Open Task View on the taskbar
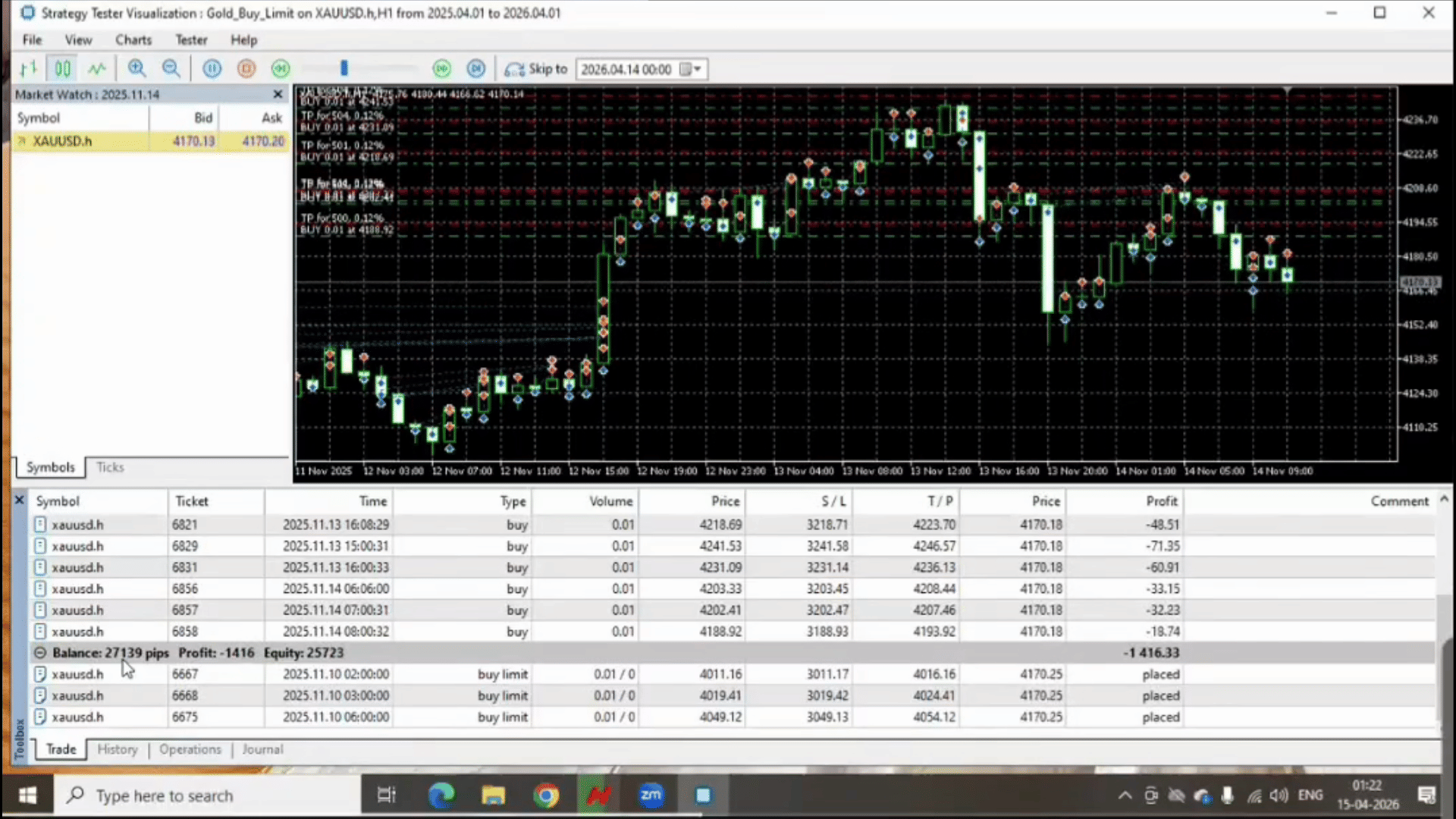Screen dimensions: 1456x819 [x=387, y=795]
